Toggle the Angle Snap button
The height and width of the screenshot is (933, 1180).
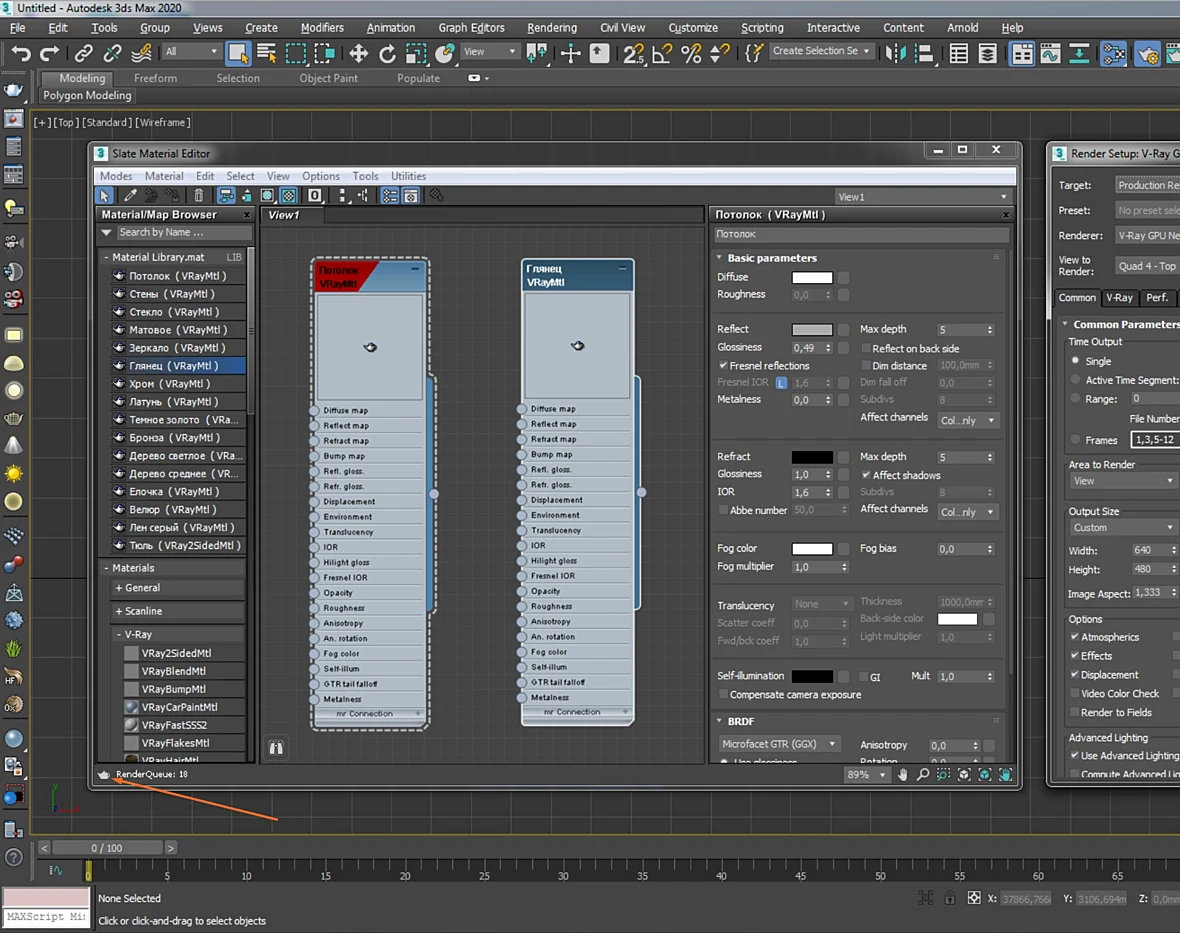[x=662, y=53]
